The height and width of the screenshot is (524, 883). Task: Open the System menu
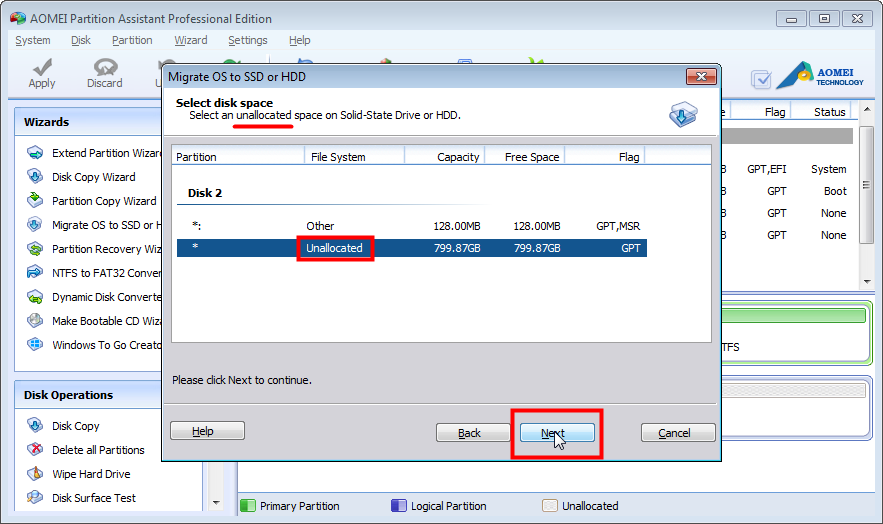pyautogui.click(x=33, y=41)
